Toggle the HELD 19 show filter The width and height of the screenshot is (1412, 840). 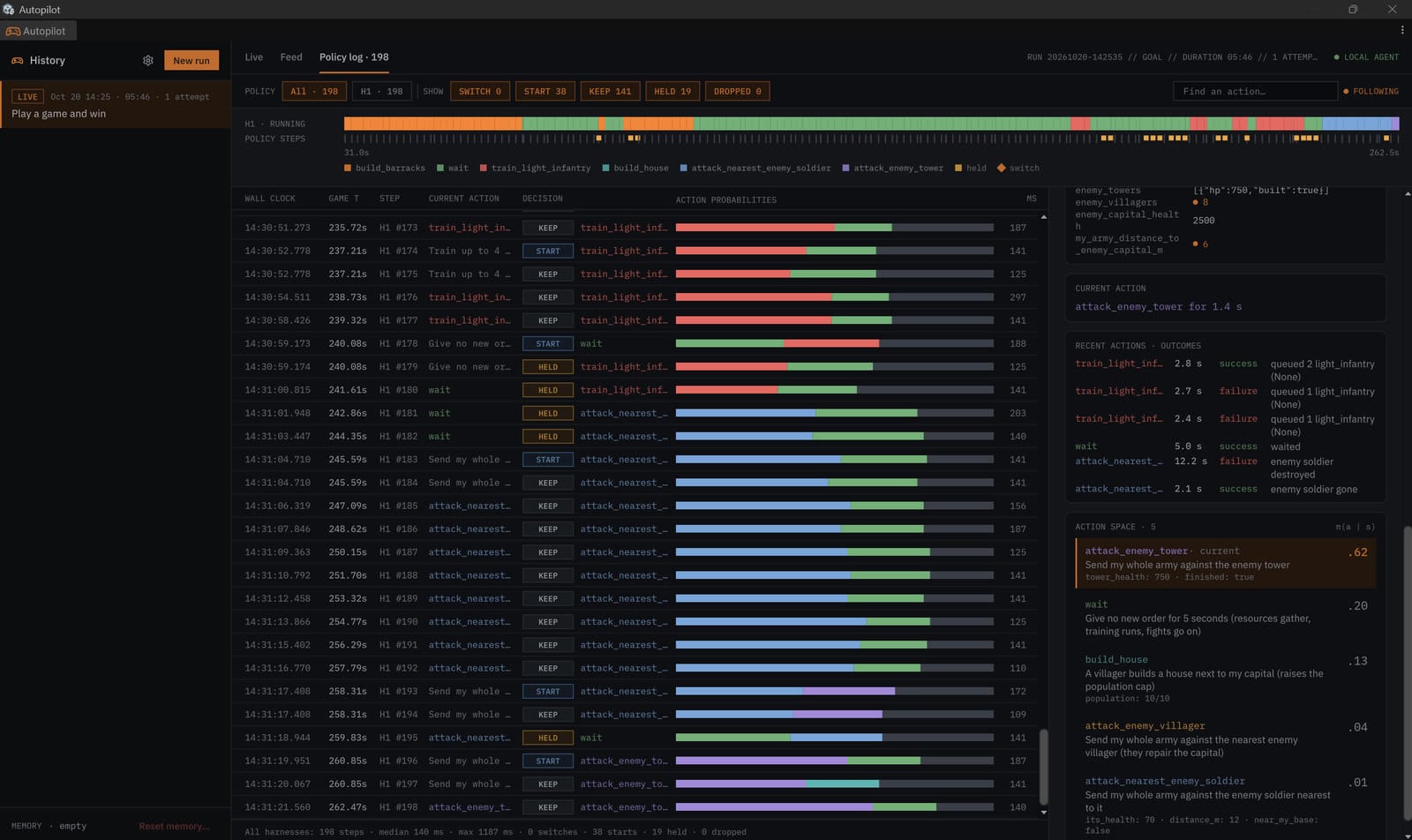[x=673, y=92]
